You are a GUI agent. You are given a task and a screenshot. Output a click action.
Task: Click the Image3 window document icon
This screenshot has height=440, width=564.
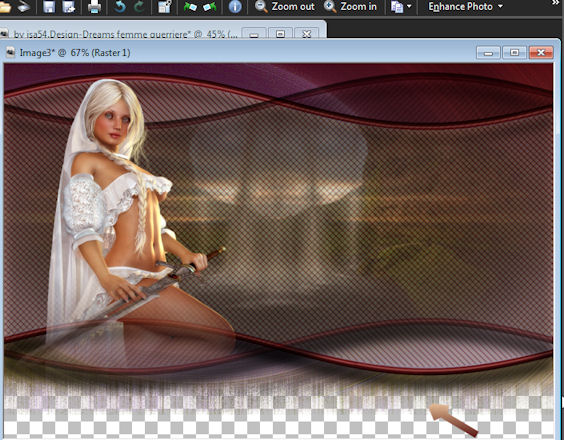(x=10, y=53)
